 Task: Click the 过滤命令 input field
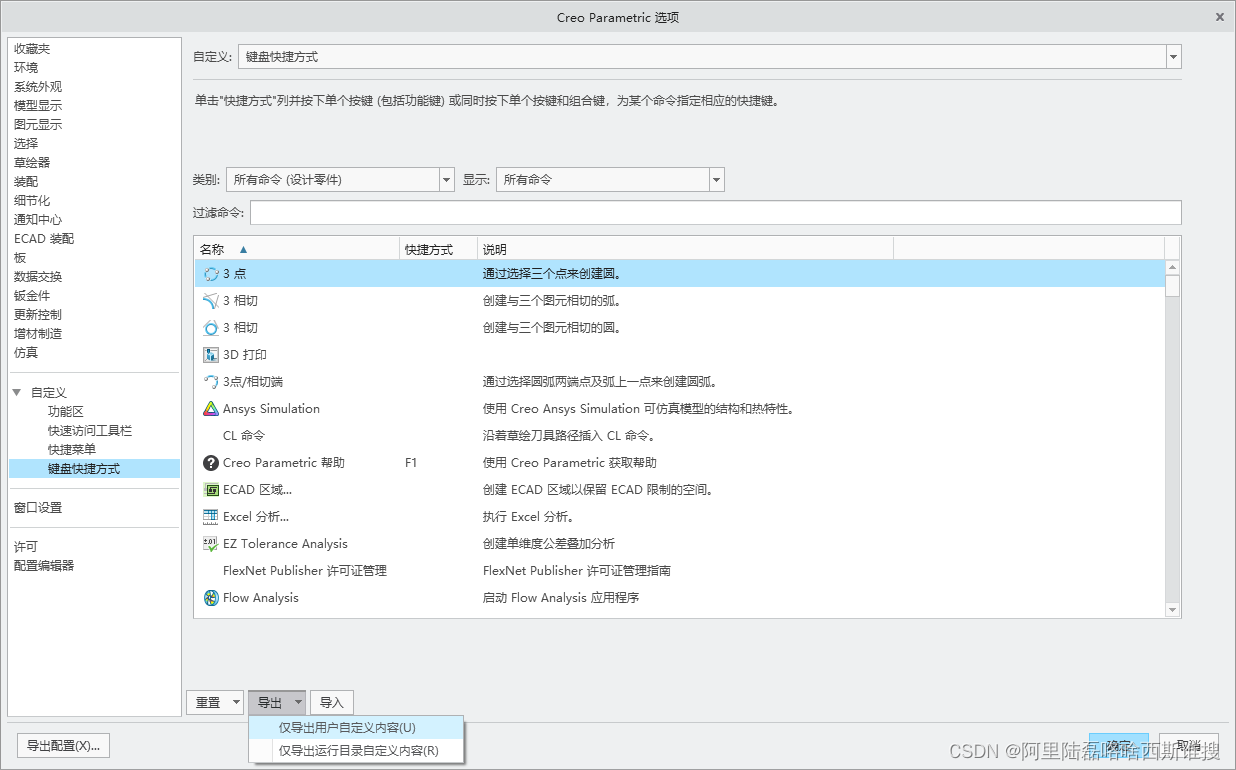coord(716,213)
